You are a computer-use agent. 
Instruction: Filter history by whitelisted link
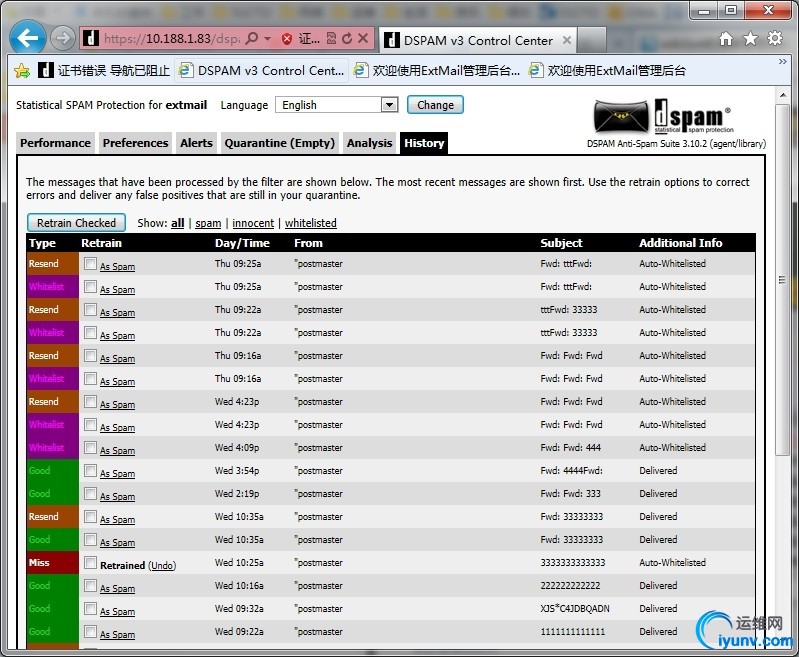[310, 223]
